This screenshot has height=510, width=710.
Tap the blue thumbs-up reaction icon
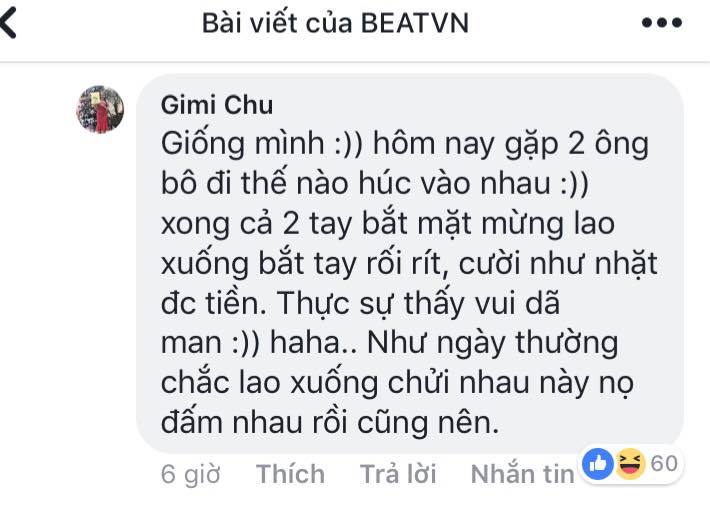tap(598, 464)
